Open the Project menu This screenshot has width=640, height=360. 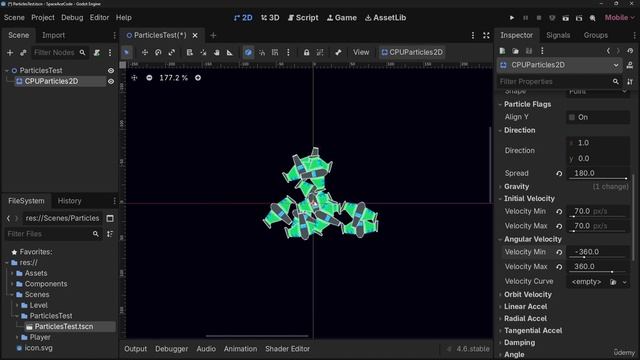[x=43, y=18]
